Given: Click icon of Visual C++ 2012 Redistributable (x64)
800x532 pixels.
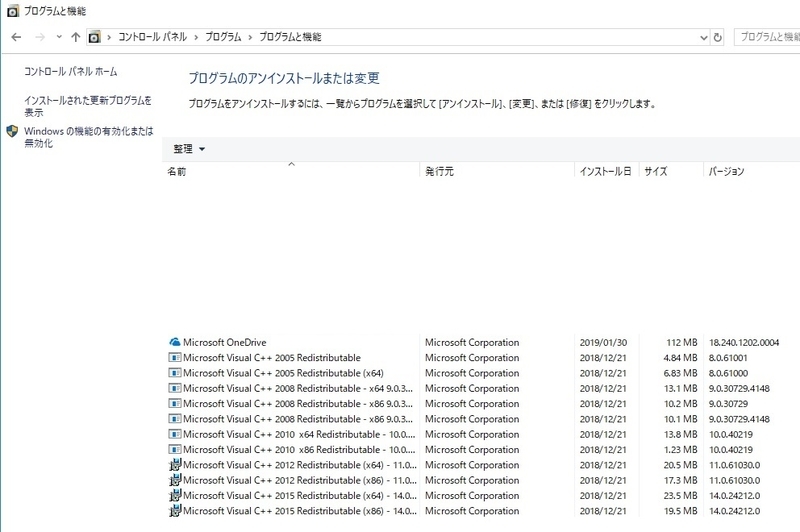Looking at the screenshot, I should (x=174, y=465).
